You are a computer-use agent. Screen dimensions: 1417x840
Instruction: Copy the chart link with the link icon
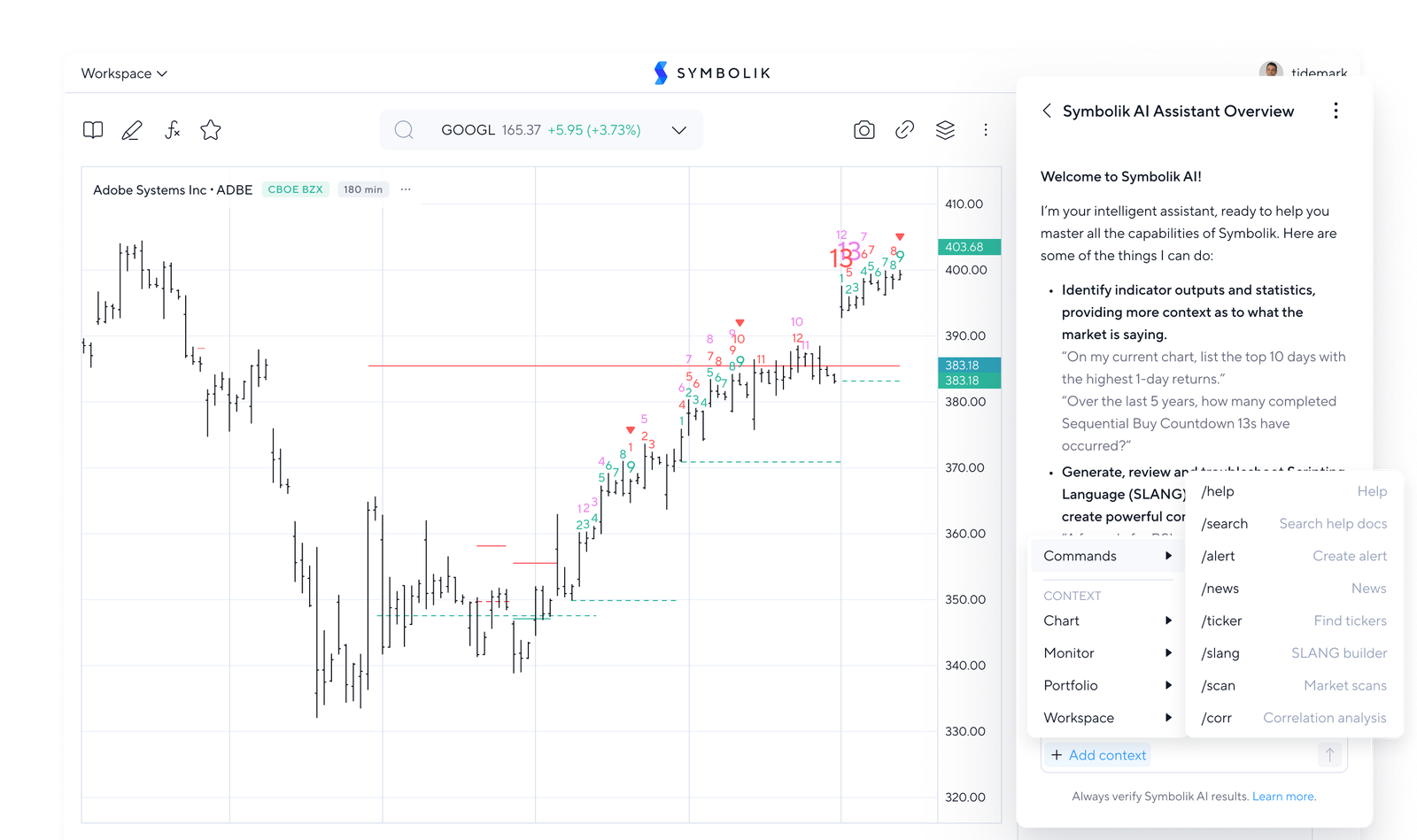coord(904,130)
